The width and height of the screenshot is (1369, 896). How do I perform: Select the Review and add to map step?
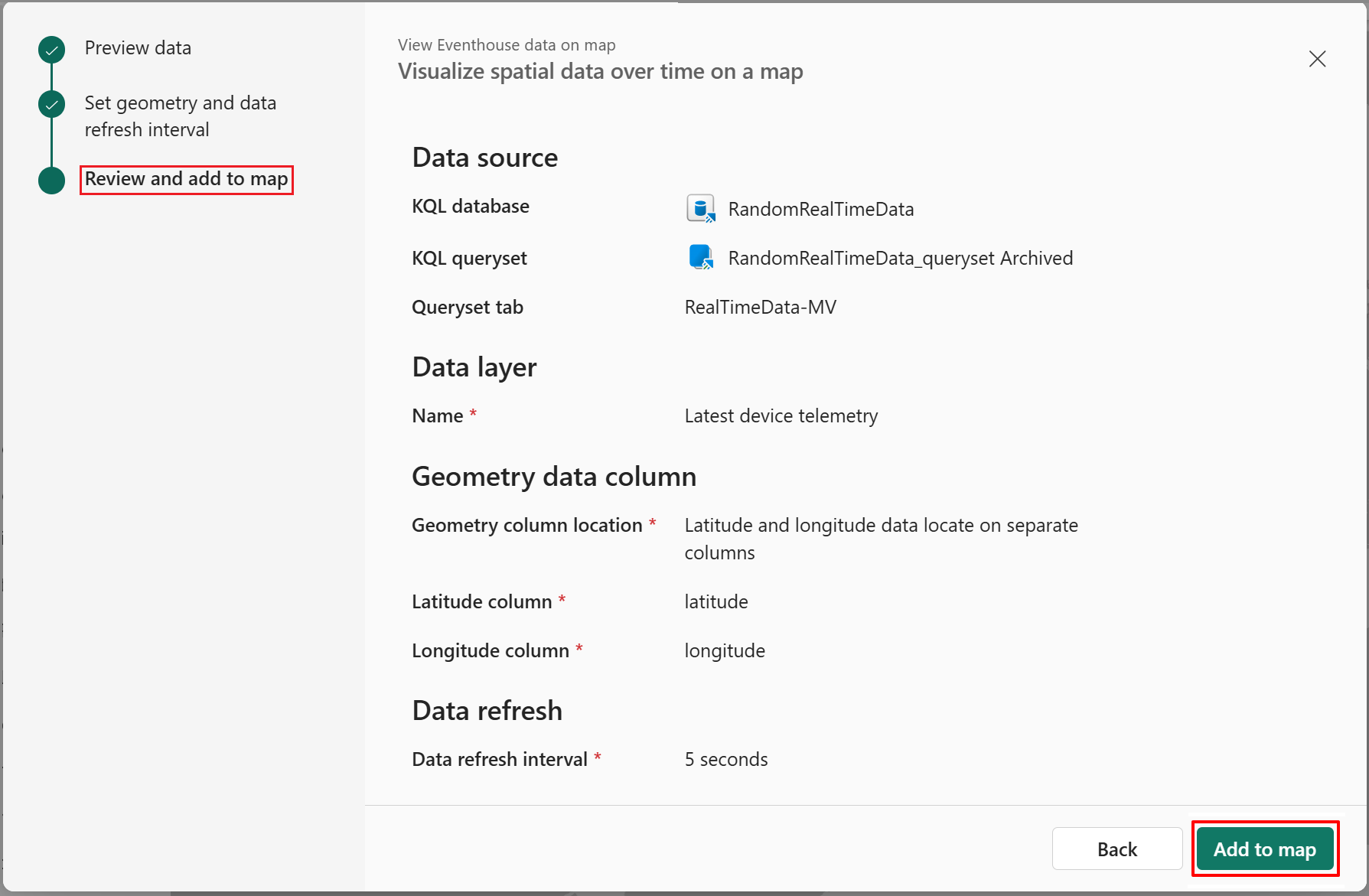coord(186,179)
